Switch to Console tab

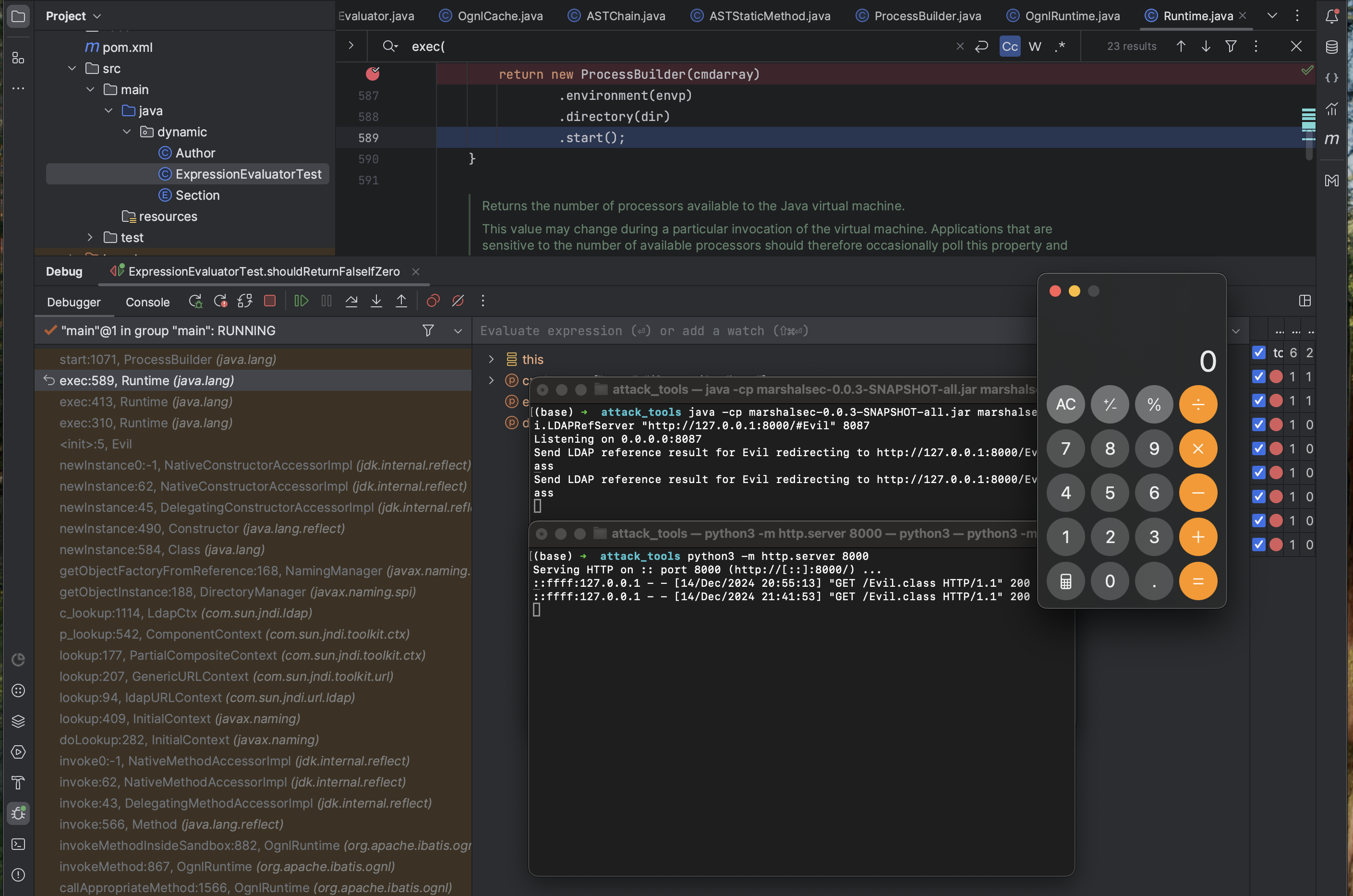pyautogui.click(x=147, y=302)
